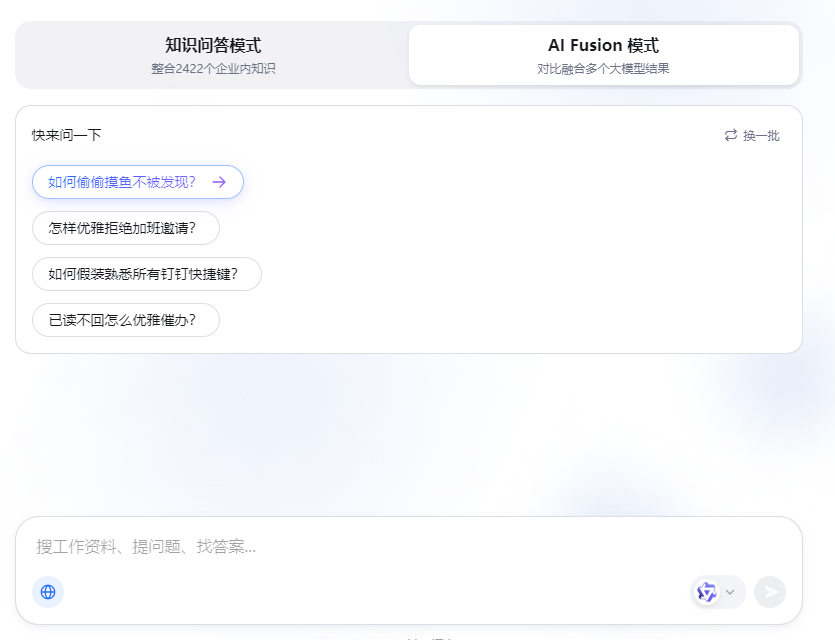Click the refresh icon beside 换一批
The width and height of the screenshot is (835, 640).
point(731,135)
